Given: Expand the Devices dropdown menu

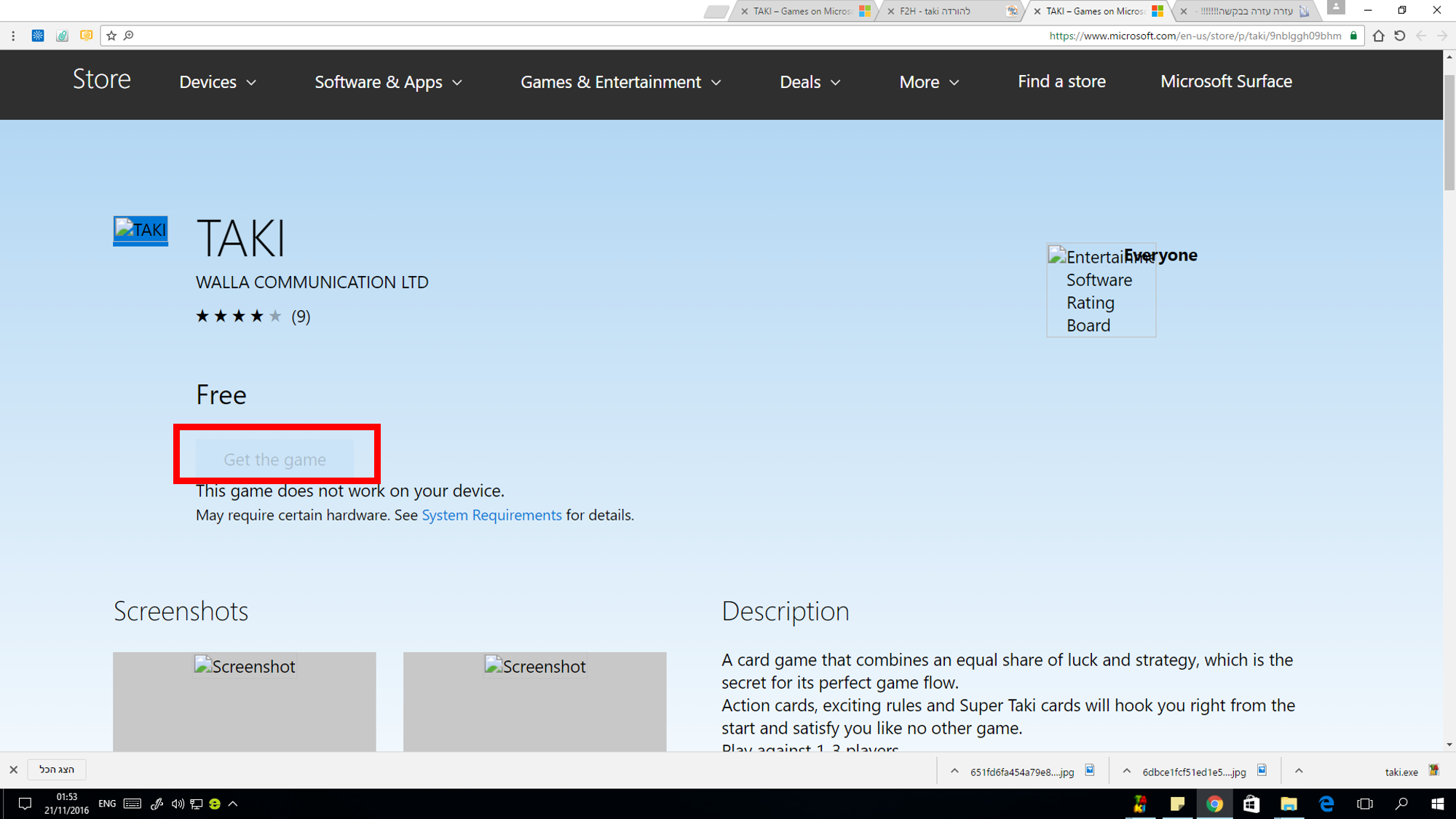Looking at the screenshot, I should 218,82.
